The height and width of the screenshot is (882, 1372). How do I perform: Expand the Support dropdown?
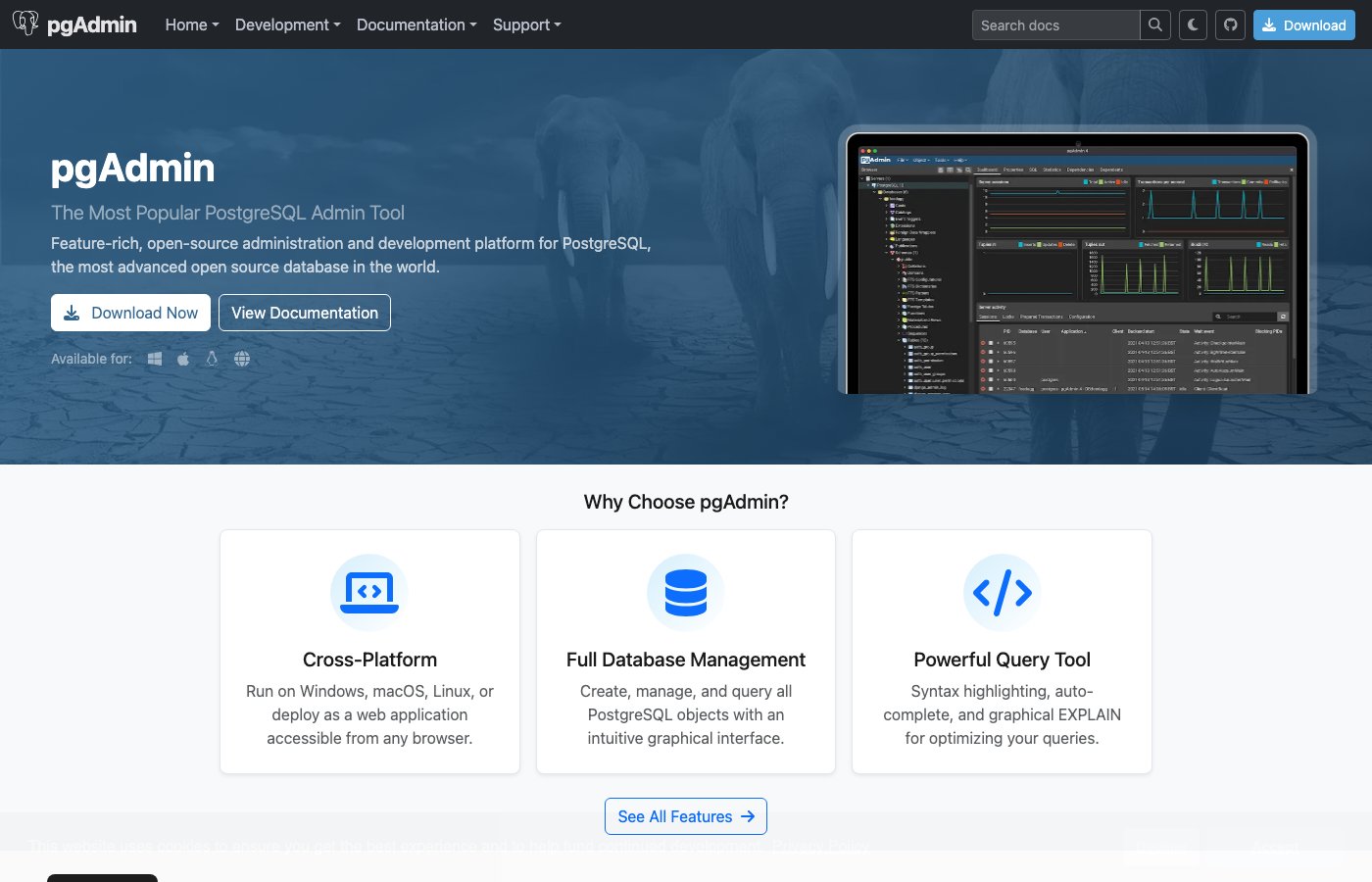[x=526, y=24]
